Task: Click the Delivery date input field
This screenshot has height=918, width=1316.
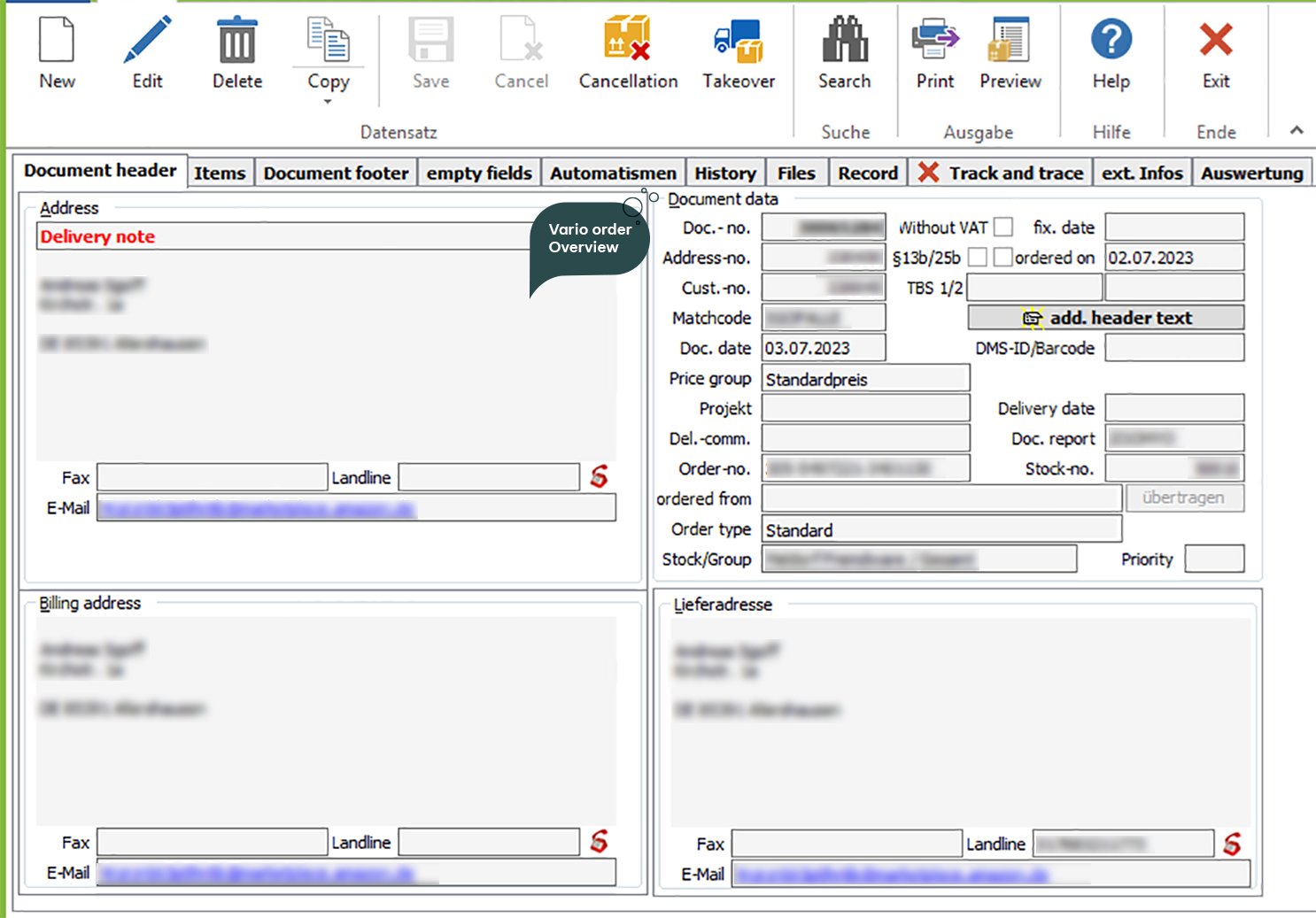Action: (1174, 408)
